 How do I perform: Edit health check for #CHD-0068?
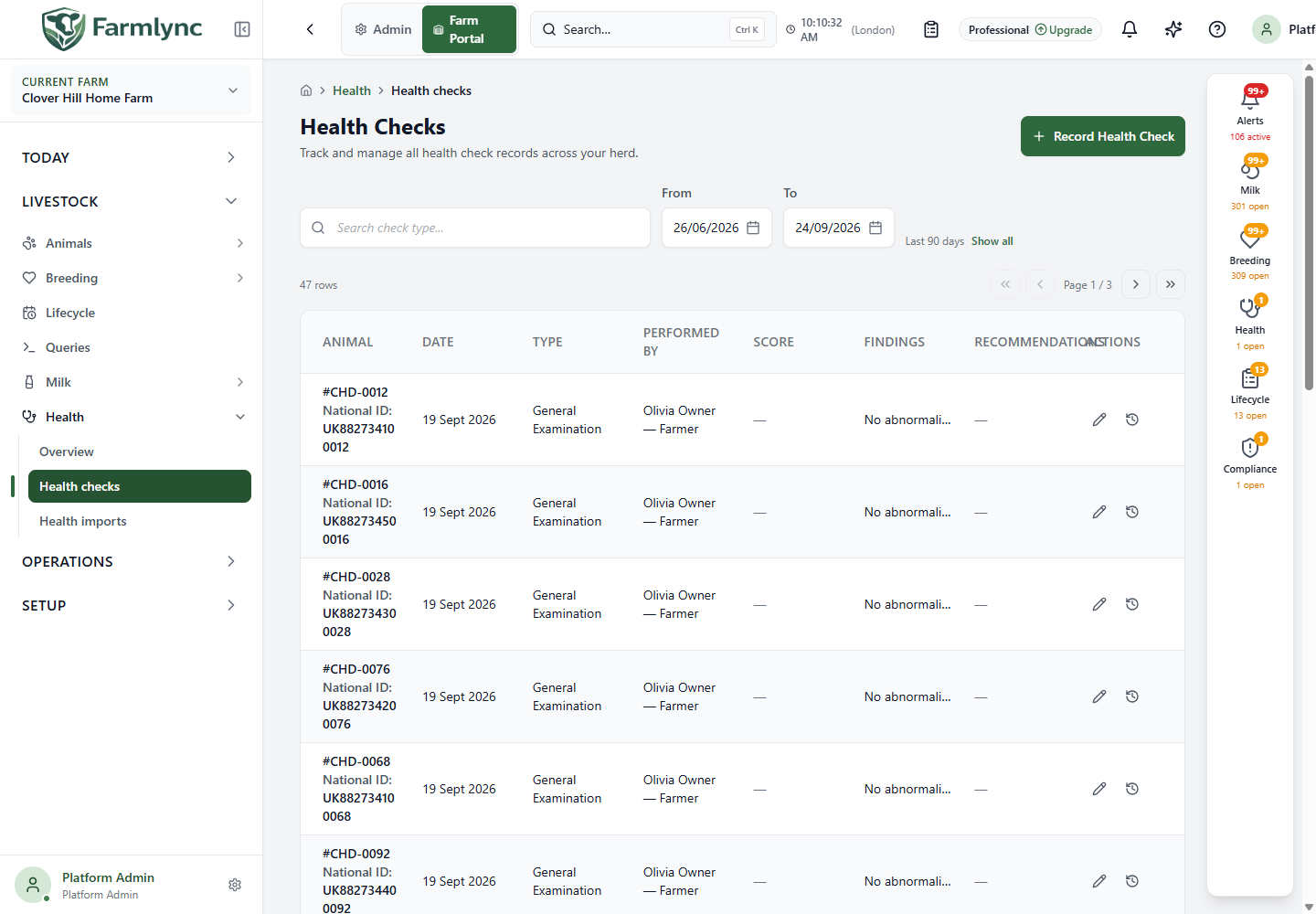click(x=1099, y=789)
